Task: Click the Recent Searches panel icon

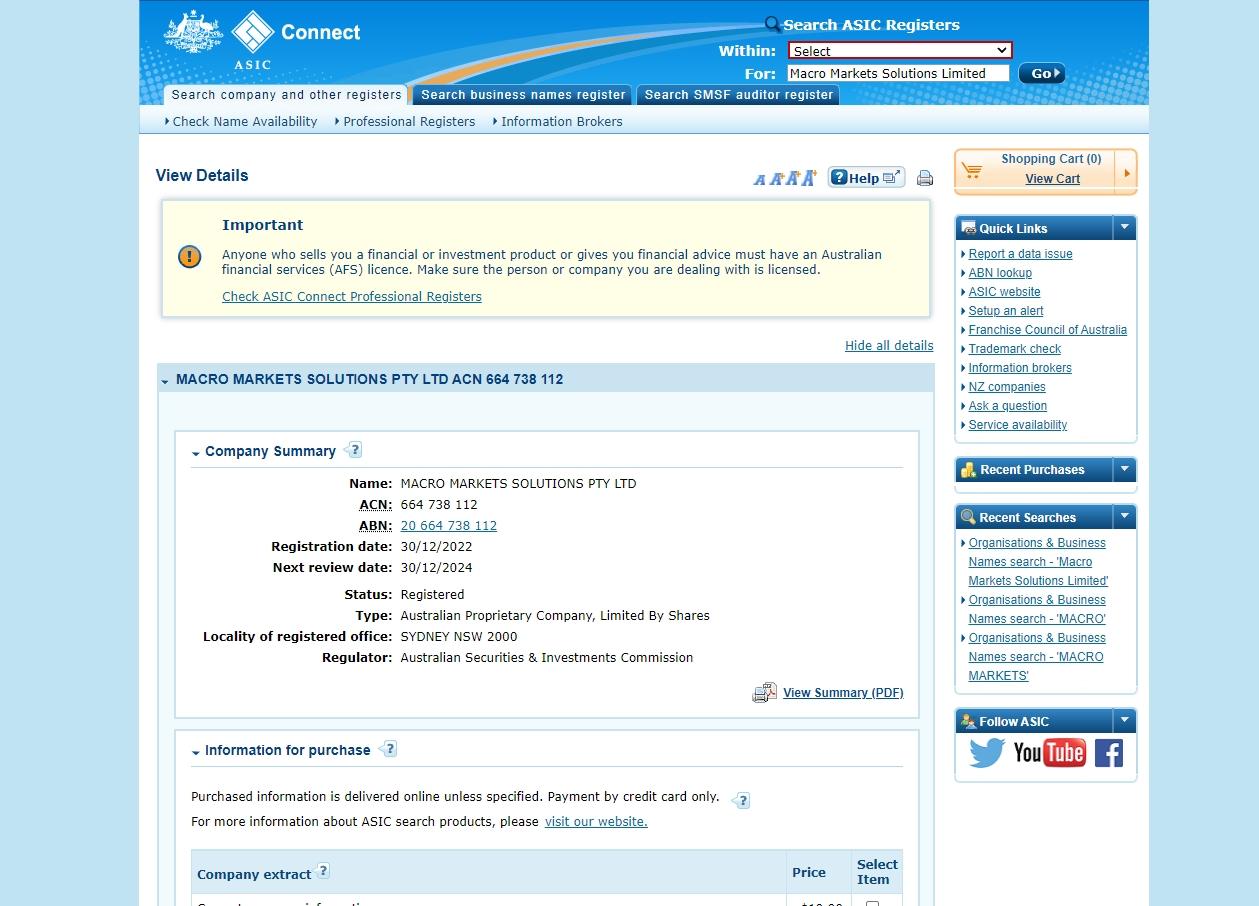Action: coord(968,517)
